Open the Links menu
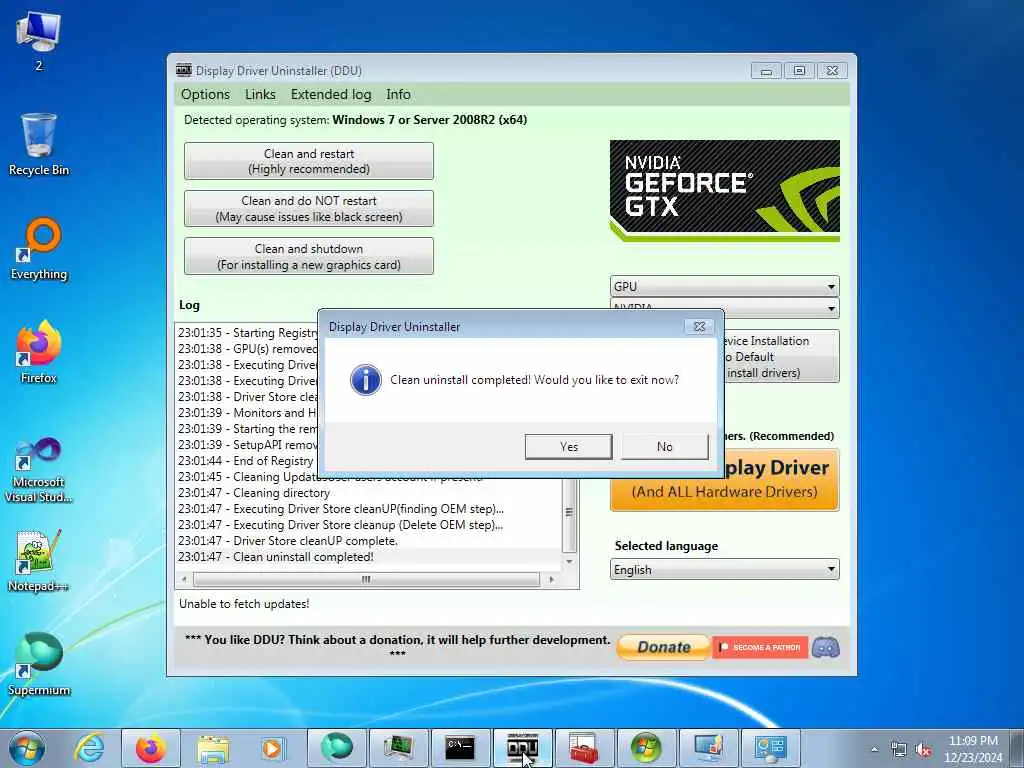The width and height of the screenshot is (1024, 768). (x=260, y=94)
